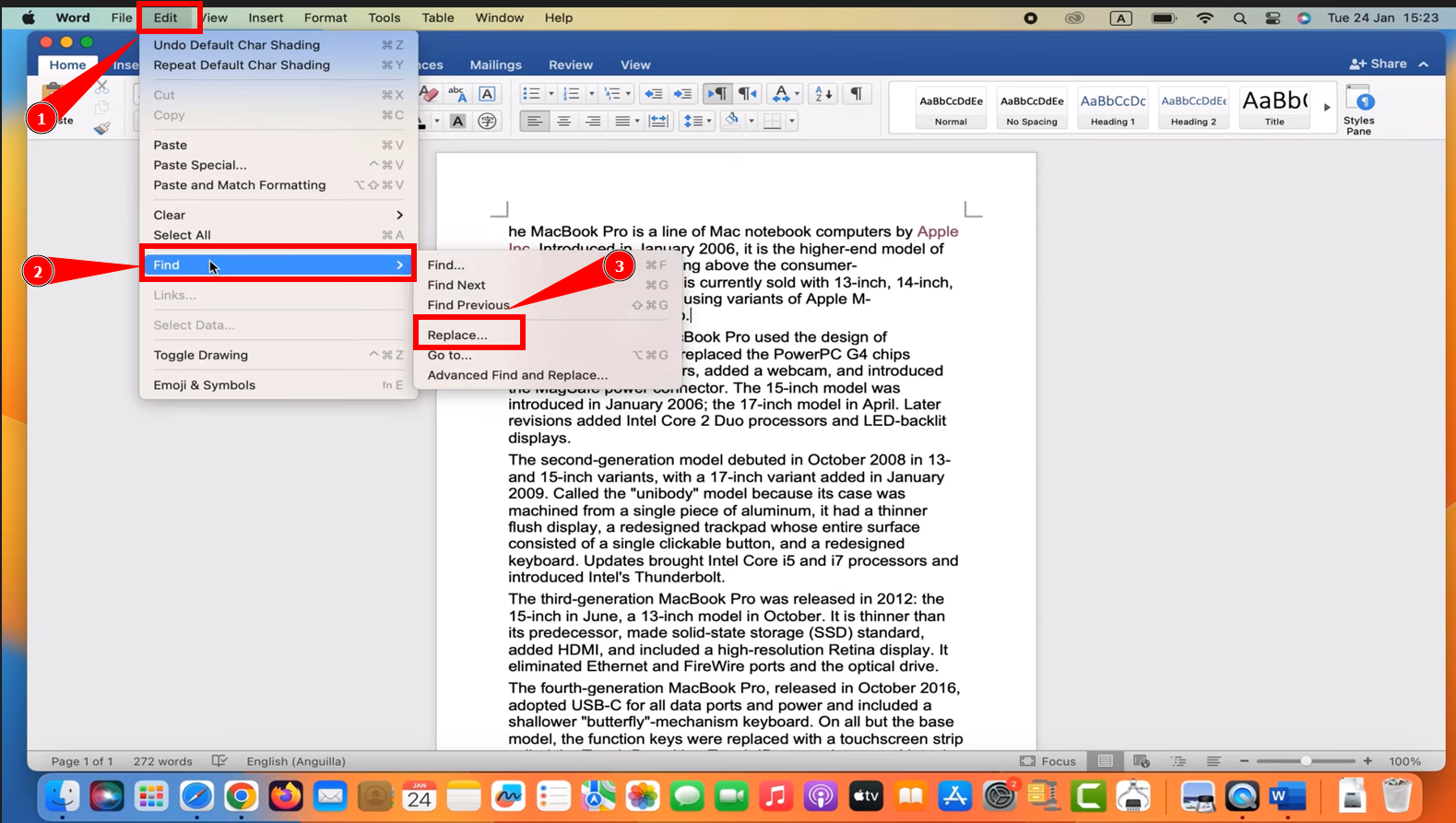Center align the text
The image size is (1456, 823).
(x=563, y=122)
